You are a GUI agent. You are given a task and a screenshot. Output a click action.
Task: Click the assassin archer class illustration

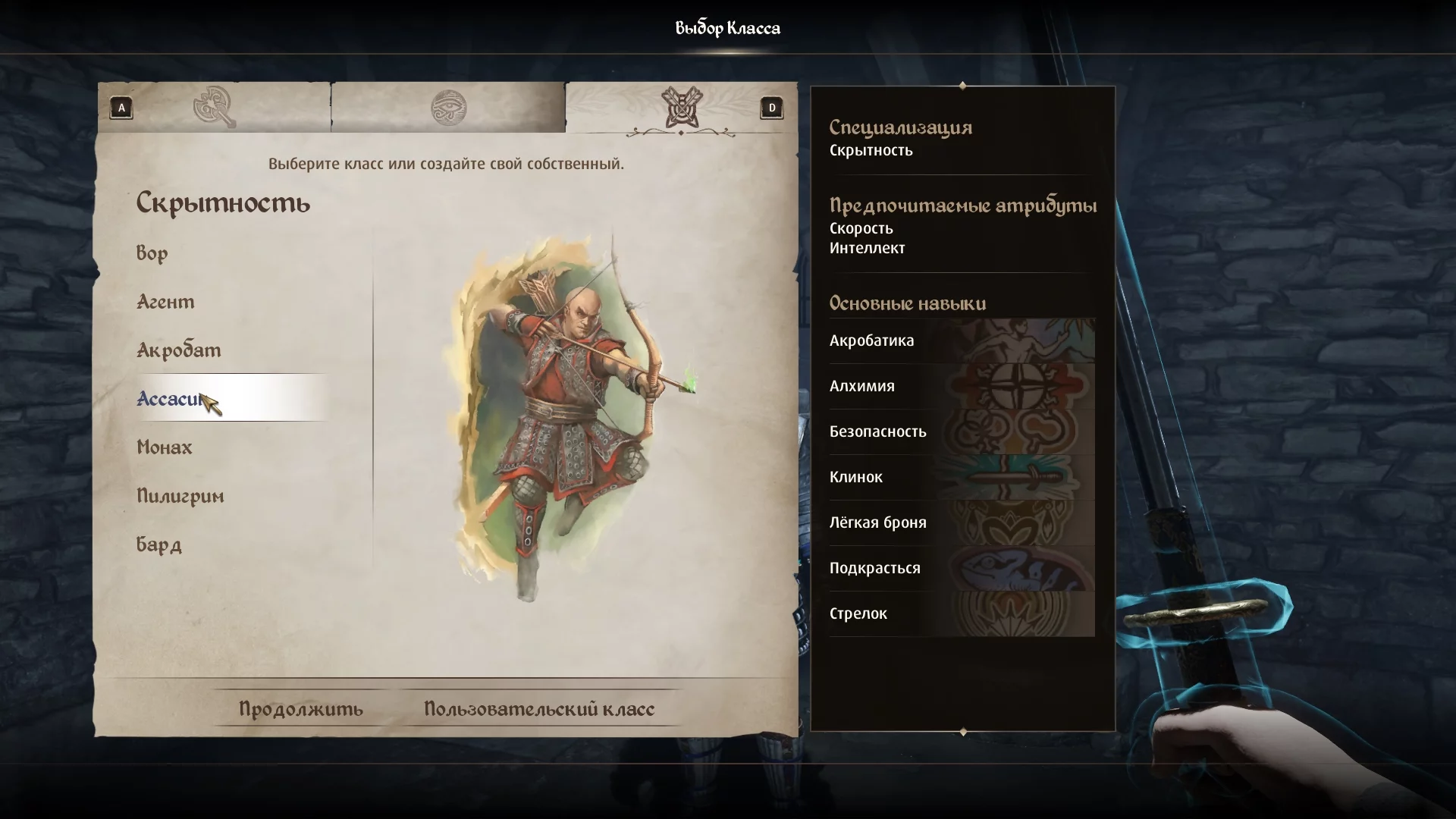click(573, 417)
